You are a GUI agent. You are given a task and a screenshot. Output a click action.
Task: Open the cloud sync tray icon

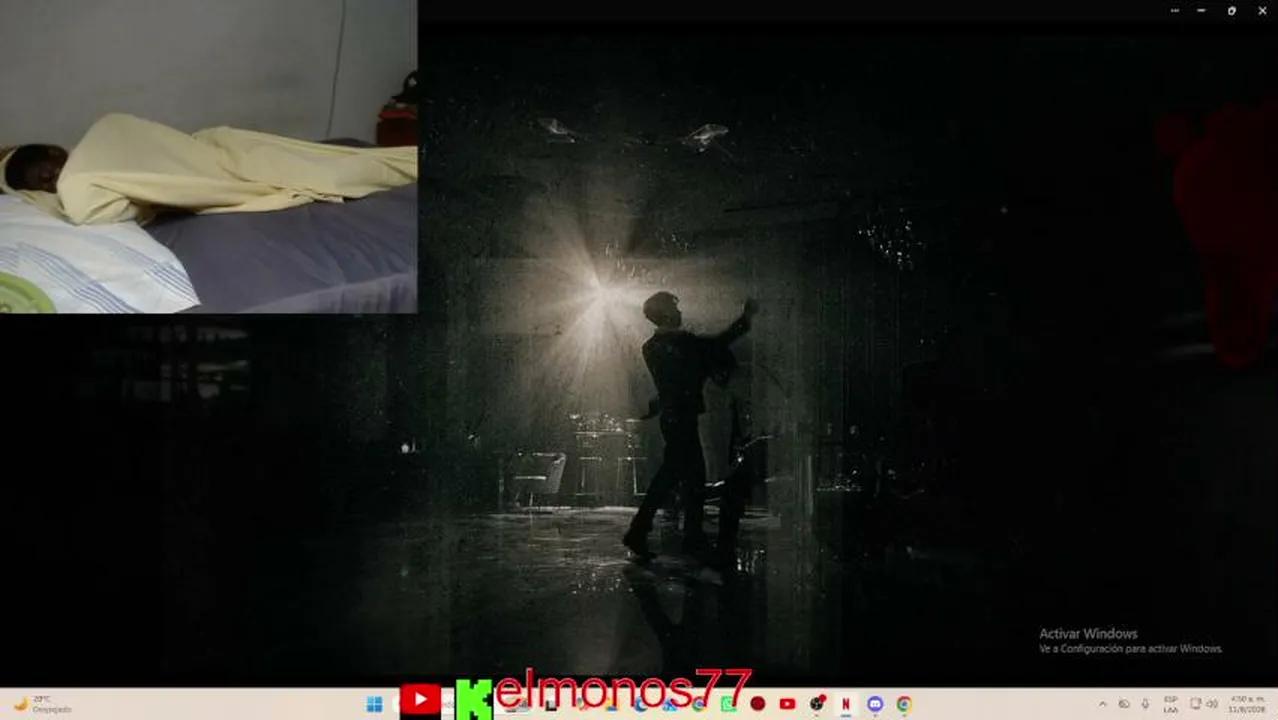[x=1124, y=704]
